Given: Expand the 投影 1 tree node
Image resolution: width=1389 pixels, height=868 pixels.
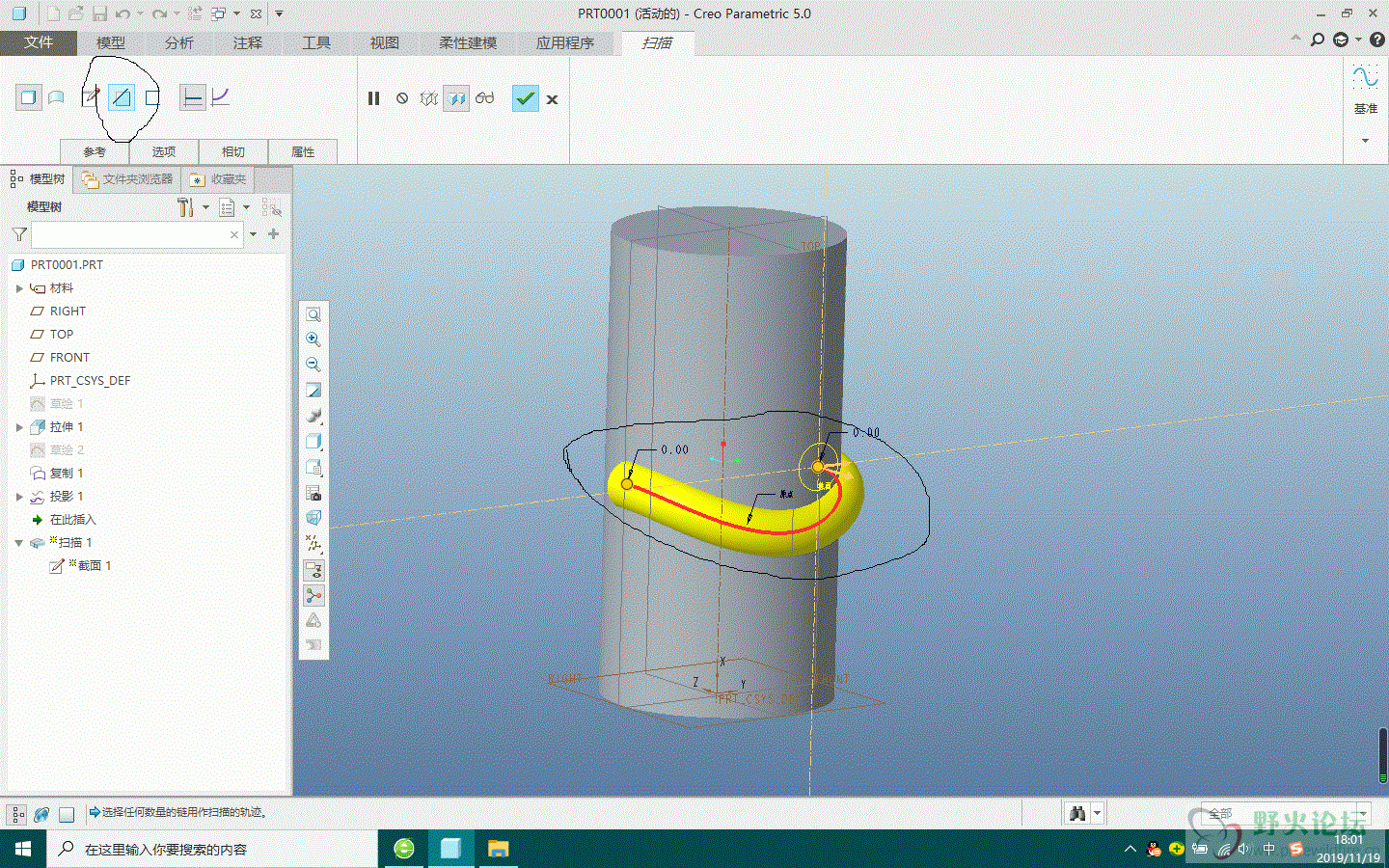Looking at the screenshot, I should point(19,497).
